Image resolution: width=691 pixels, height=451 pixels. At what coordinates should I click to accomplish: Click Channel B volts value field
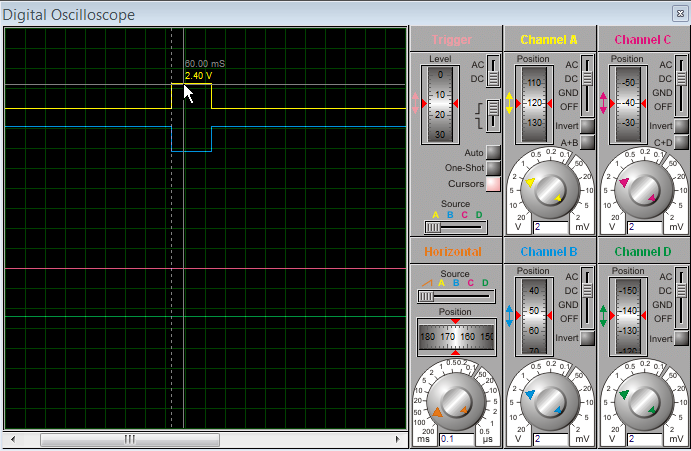click(551, 439)
